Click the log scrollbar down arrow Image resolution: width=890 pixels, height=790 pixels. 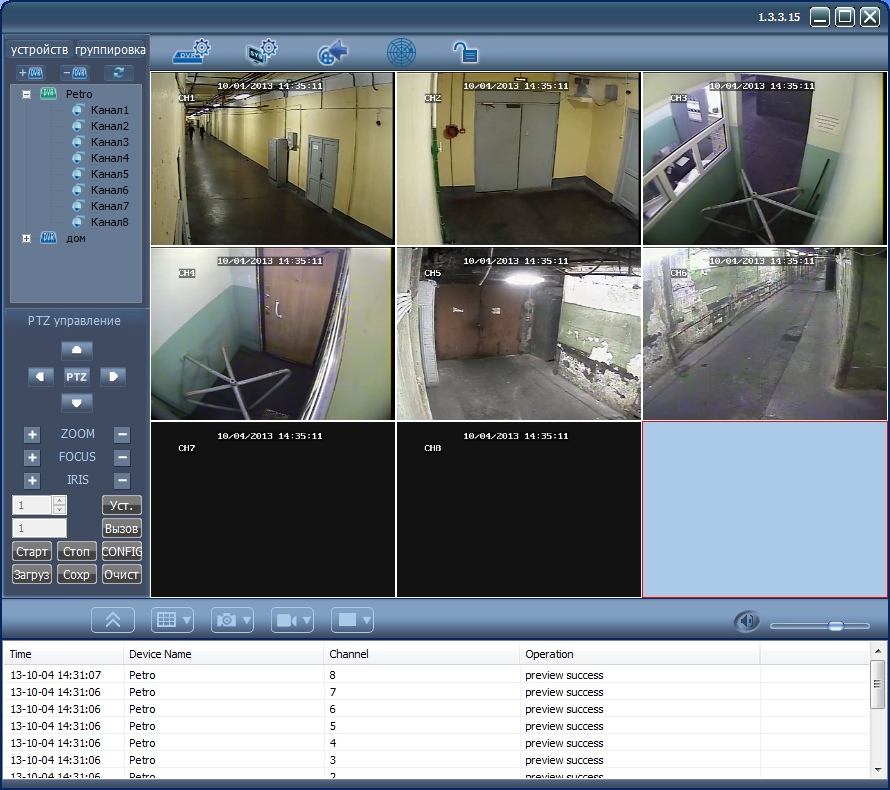click(878, 770)
